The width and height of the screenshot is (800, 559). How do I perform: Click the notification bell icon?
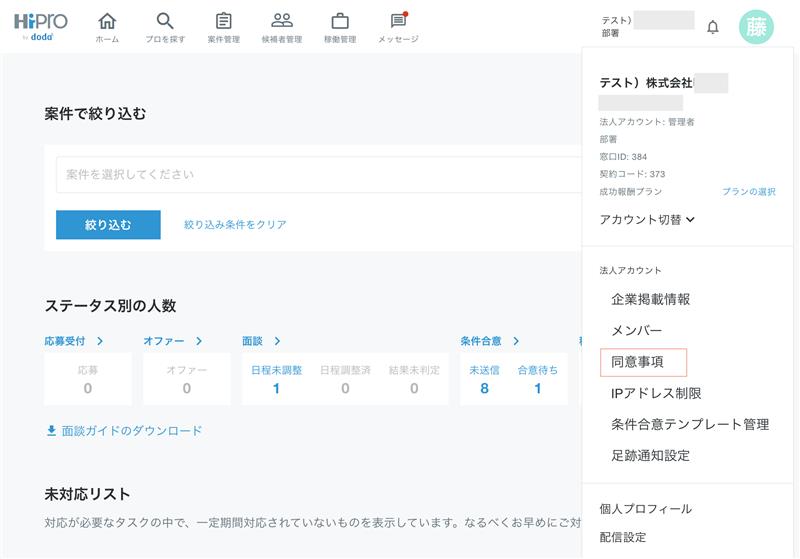coord(713,27)
